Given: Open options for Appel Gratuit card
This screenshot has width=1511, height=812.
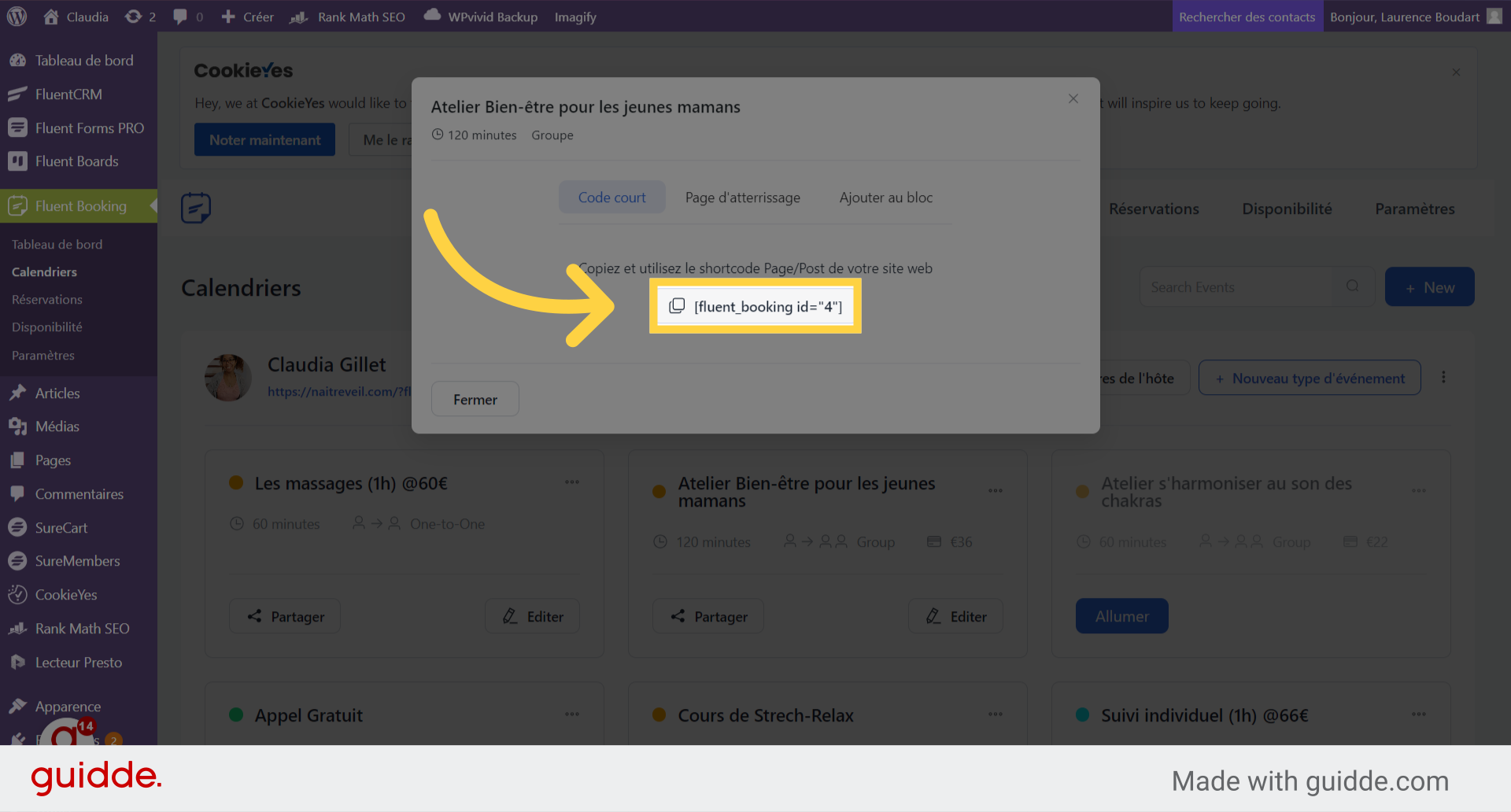Looking at the screenshot, I should [x=572, y=714].
